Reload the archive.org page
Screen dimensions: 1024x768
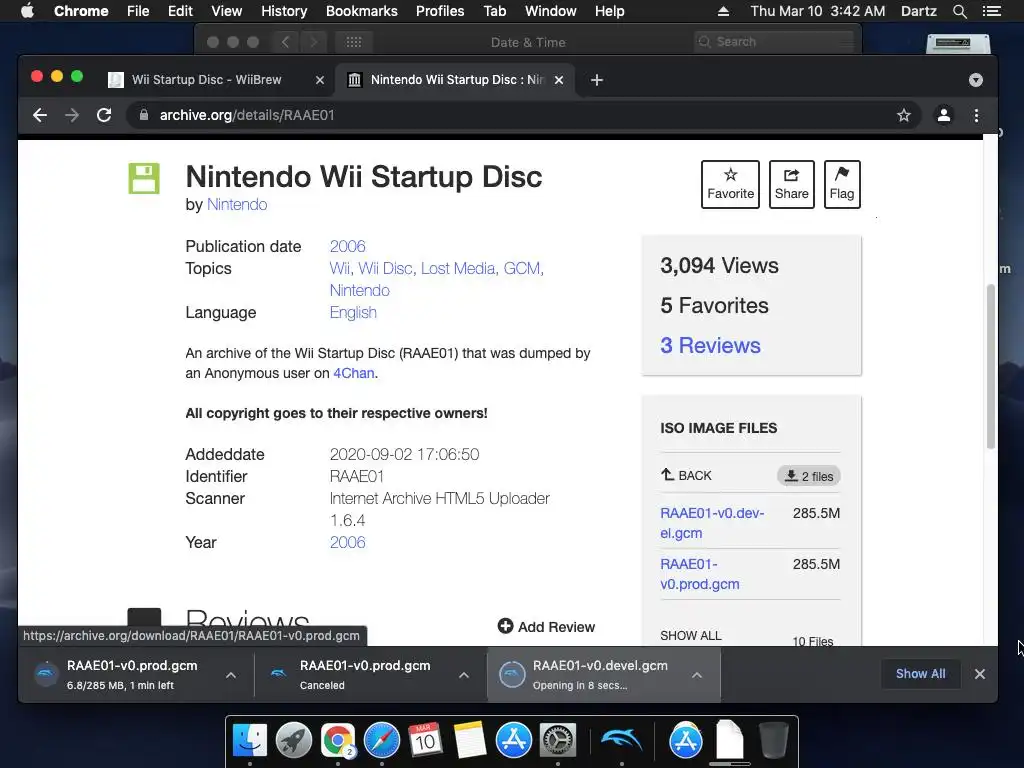[x=104, y=116]
